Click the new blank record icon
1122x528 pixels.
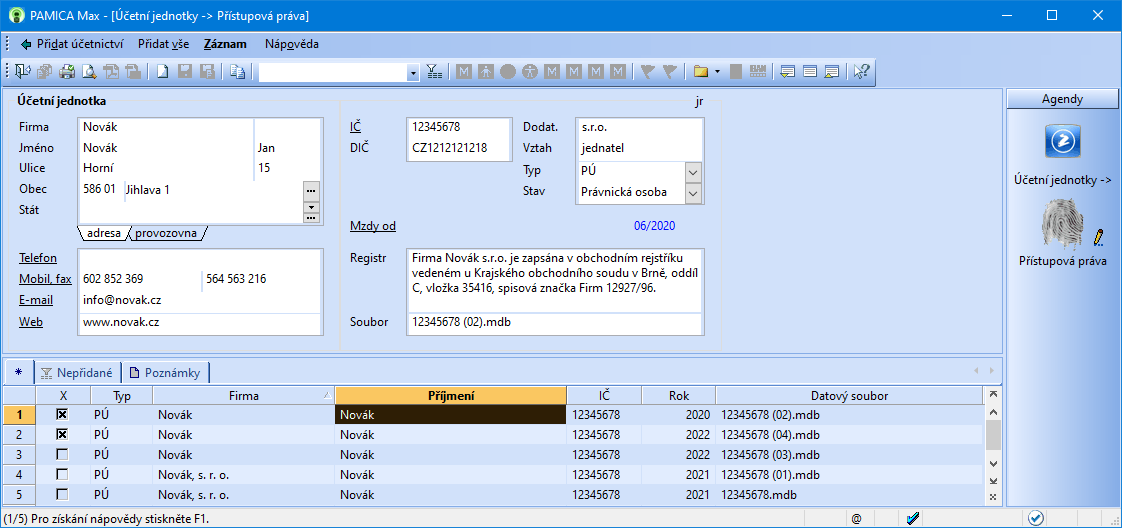(x=162, y=71)
